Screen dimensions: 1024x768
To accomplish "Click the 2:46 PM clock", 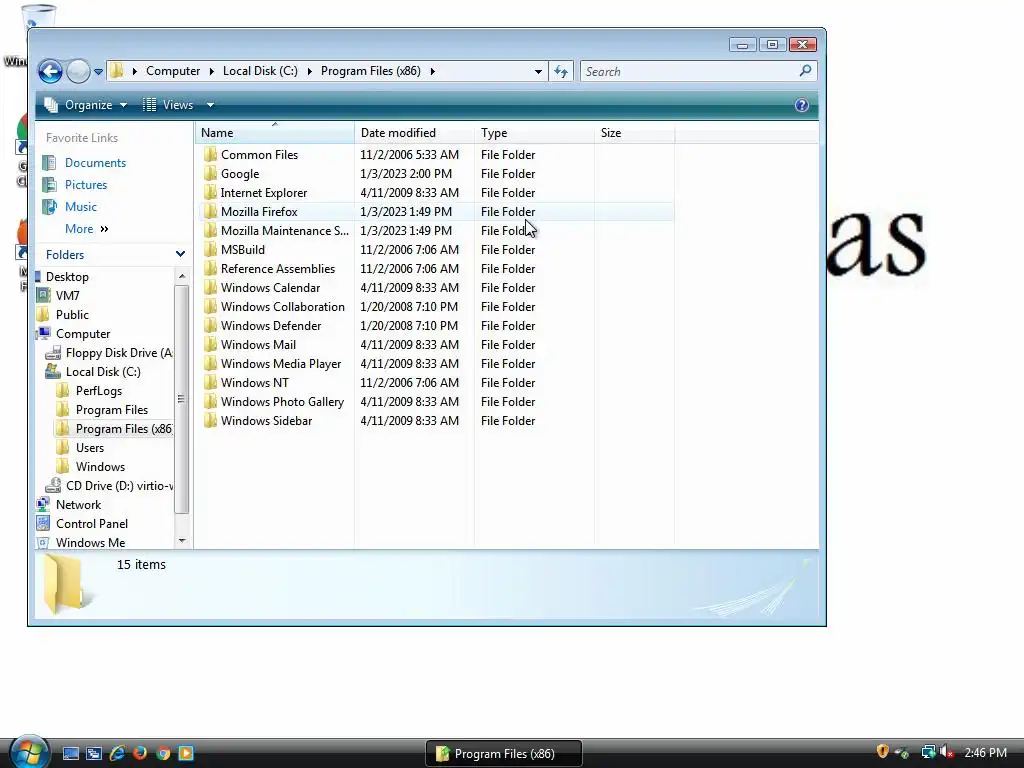I will (985, 753).
